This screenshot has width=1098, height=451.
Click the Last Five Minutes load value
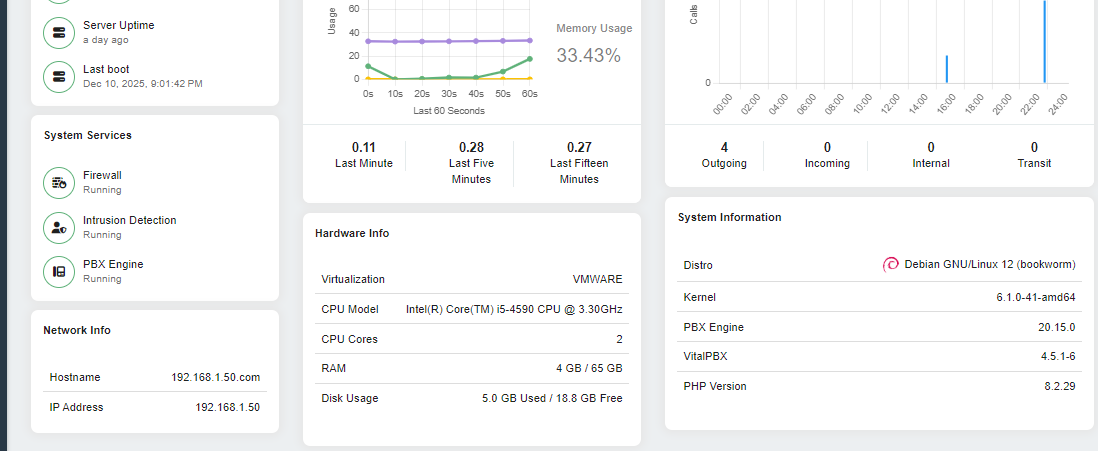coord(471,147)
